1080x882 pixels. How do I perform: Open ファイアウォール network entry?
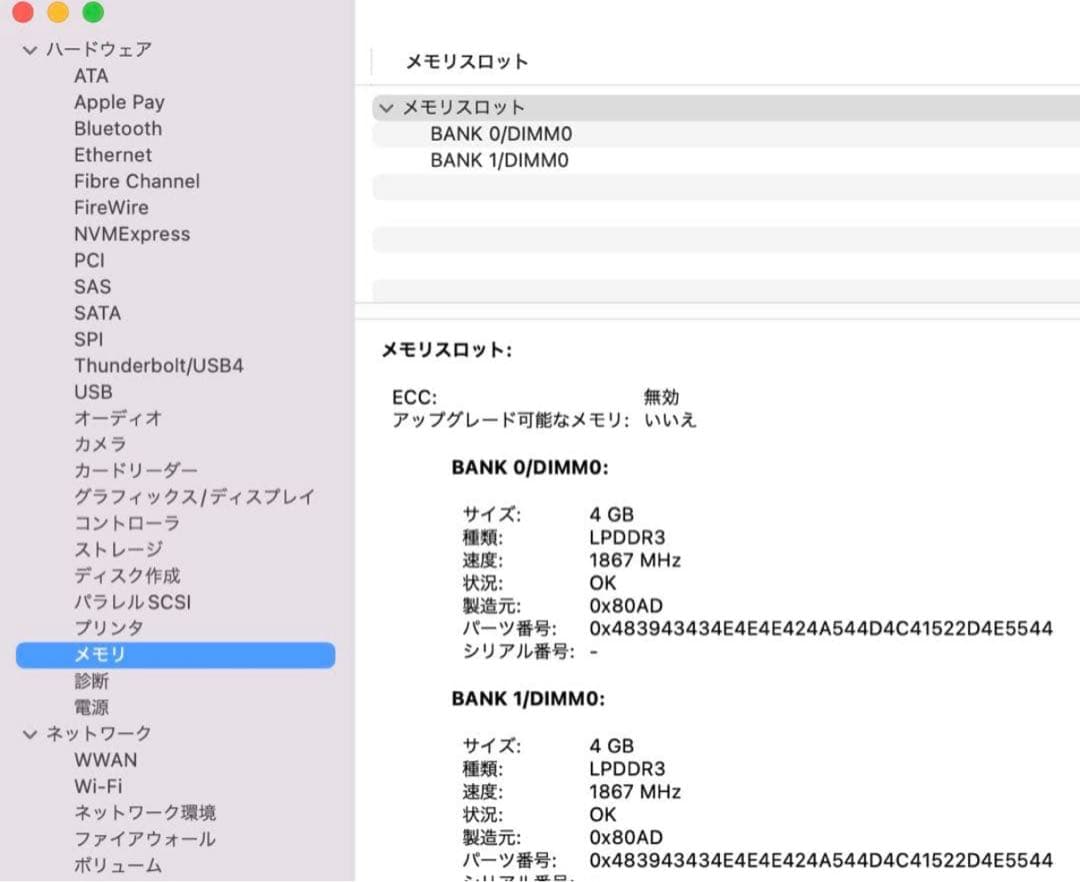[144, 839]
